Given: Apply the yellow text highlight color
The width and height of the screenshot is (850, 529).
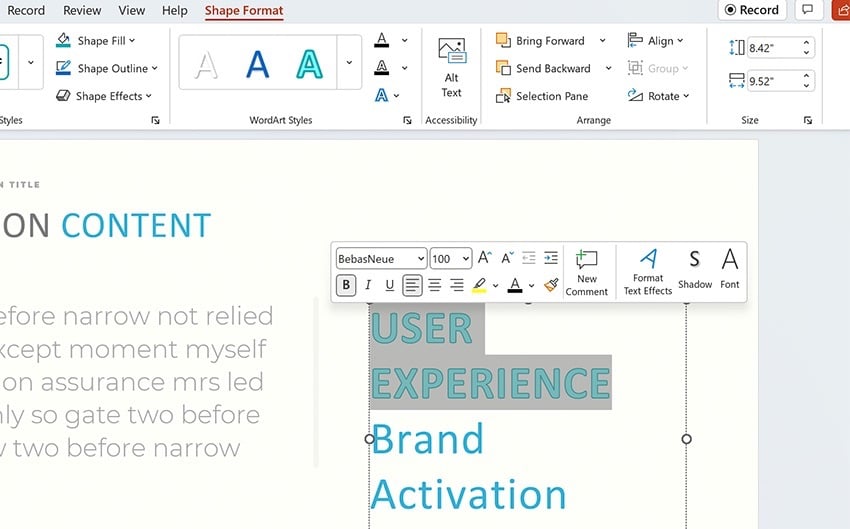Looking at the screenshot, I should coord(479,285).
